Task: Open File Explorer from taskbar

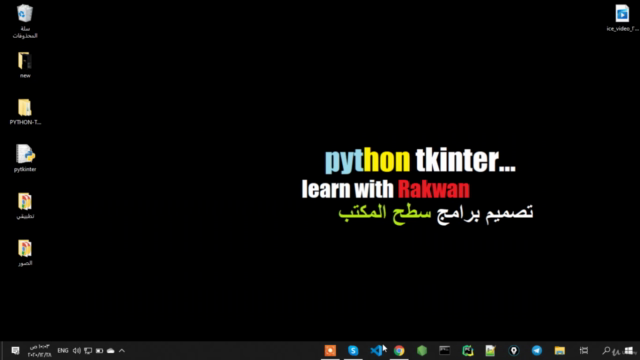Action: click(x=560, y=351)
